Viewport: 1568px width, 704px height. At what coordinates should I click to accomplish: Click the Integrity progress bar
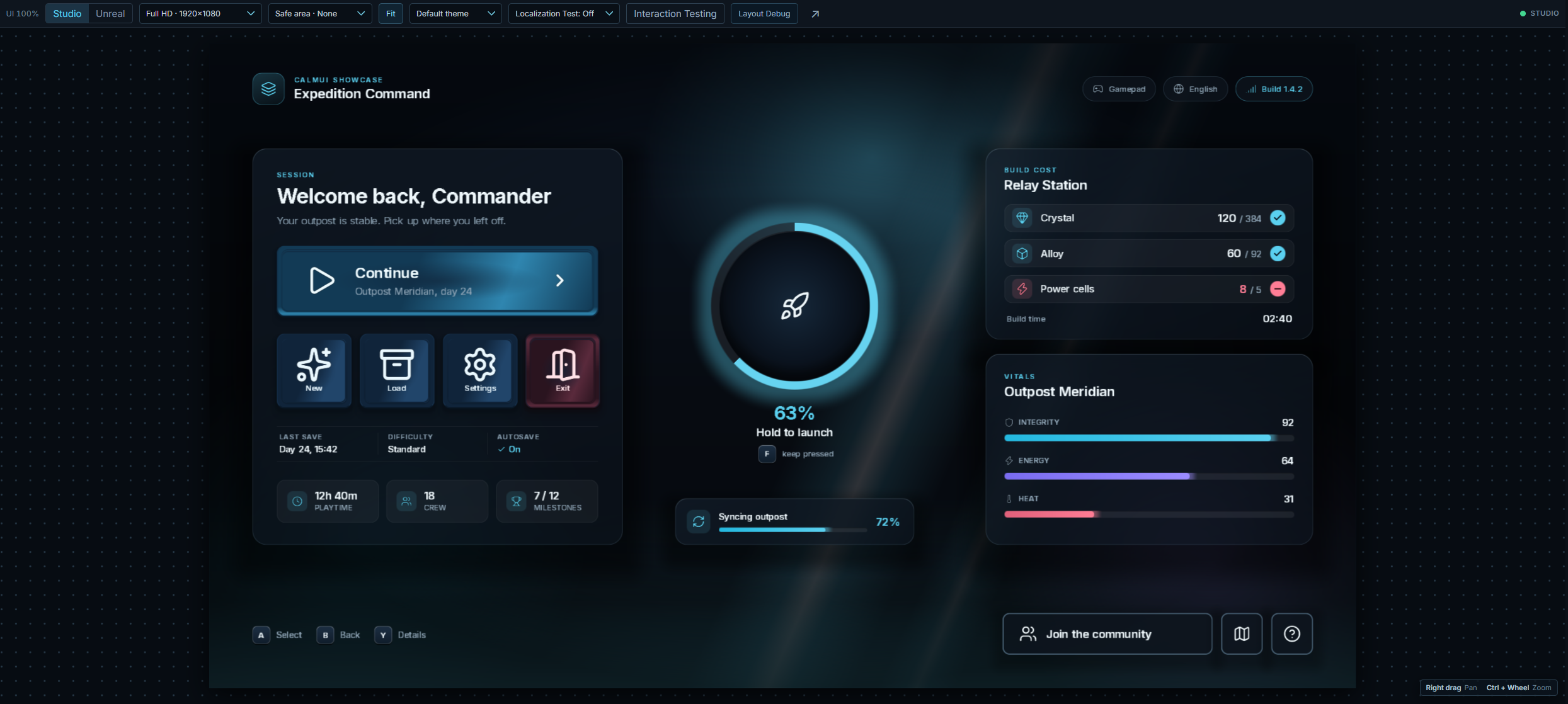1148,438
